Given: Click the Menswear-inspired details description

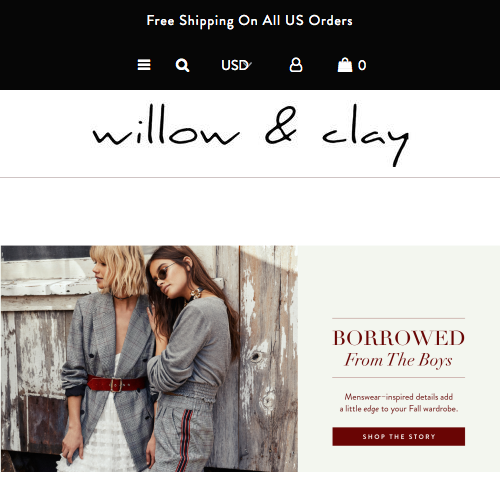Looking at the screenshot, I should click(x=399, y=403).
